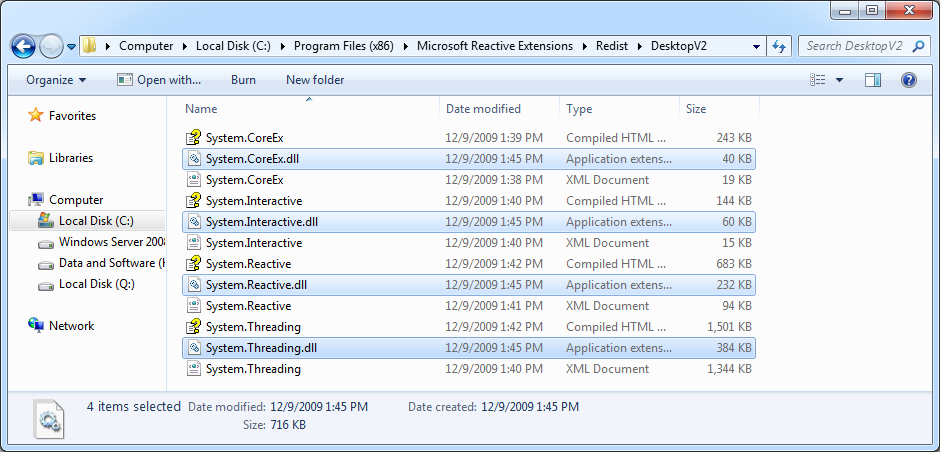Click the Refresh button next to address bar
Screen dimensions: 940x452
click(x=779, y=46)
